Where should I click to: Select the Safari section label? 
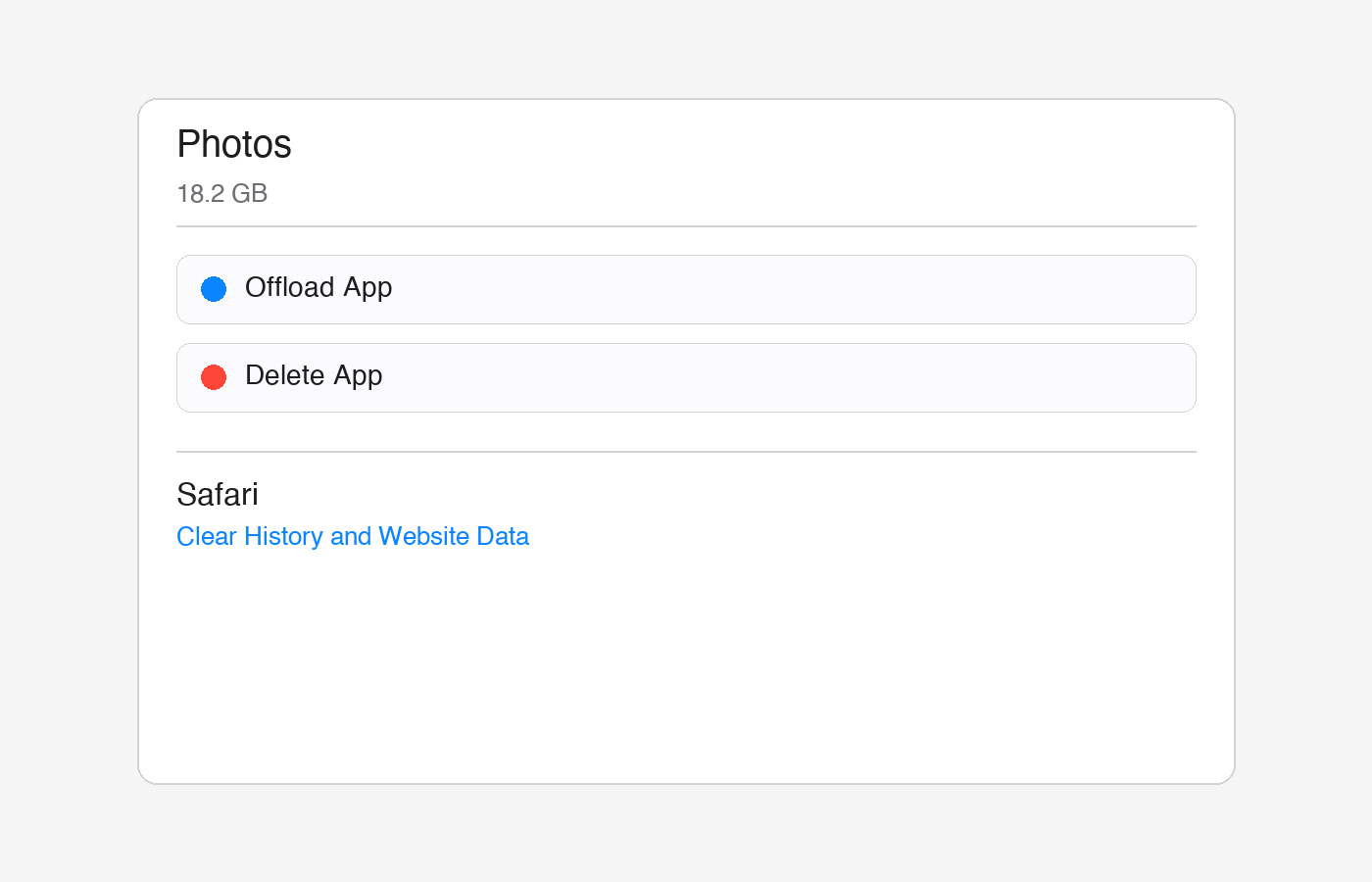click(x=218, y=494)
